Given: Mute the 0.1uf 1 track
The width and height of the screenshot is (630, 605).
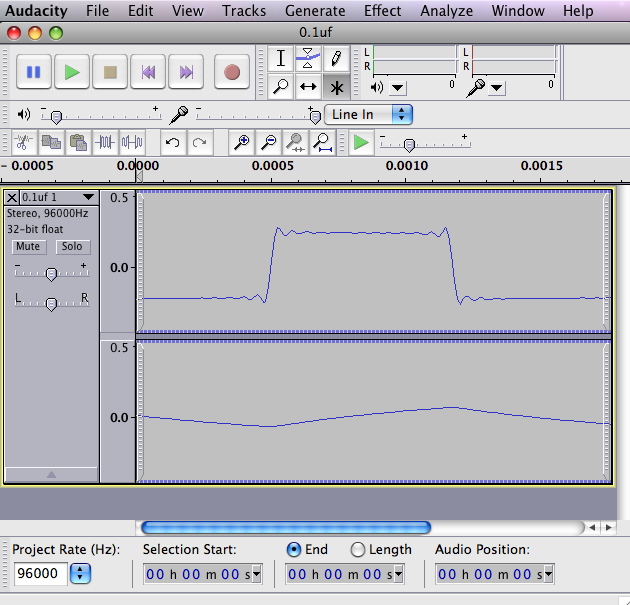Looking at the screenshot, I should click(28, 246).
